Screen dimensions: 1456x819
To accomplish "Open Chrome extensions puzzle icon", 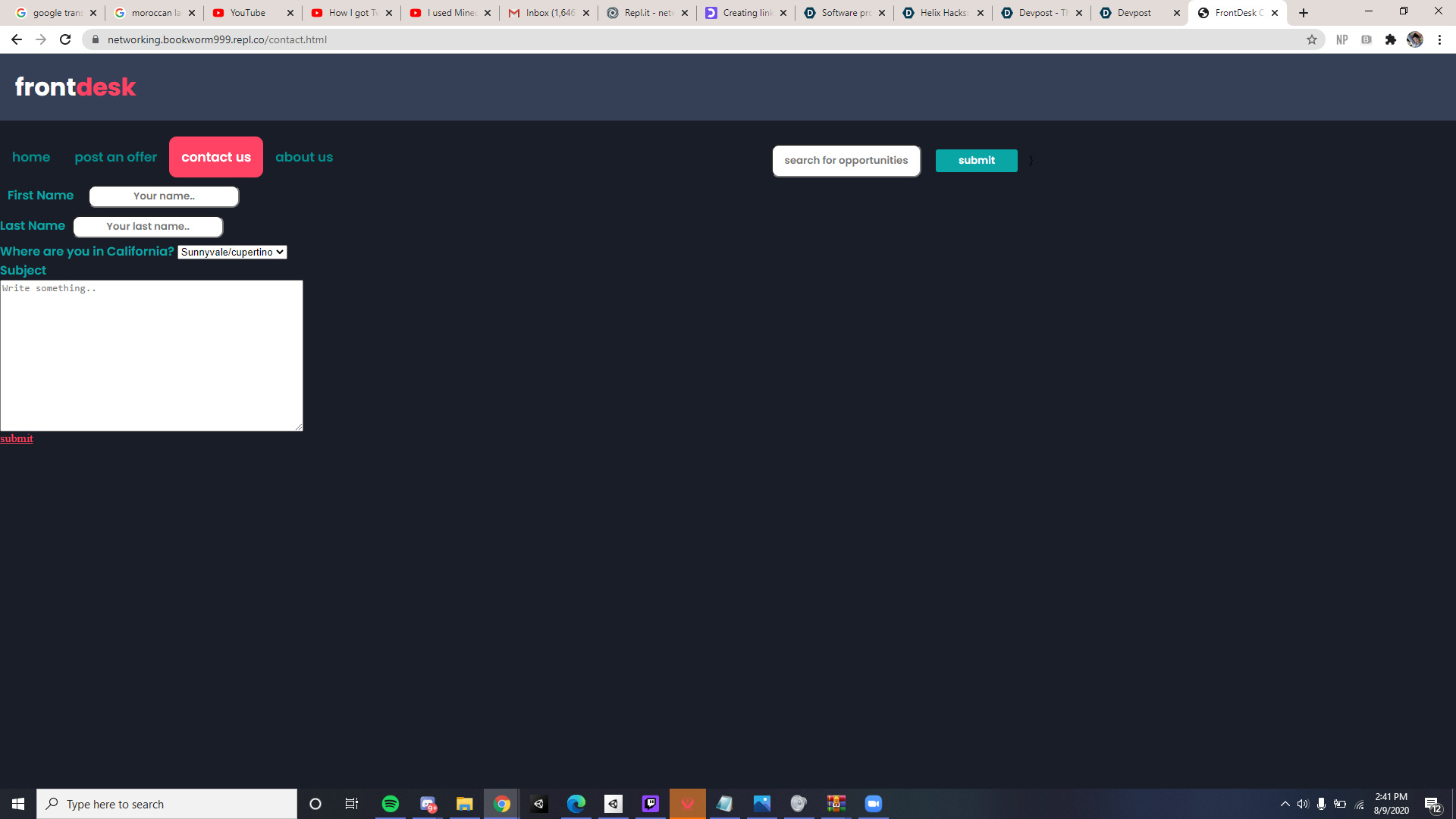I will click(x=1390, y=39).
